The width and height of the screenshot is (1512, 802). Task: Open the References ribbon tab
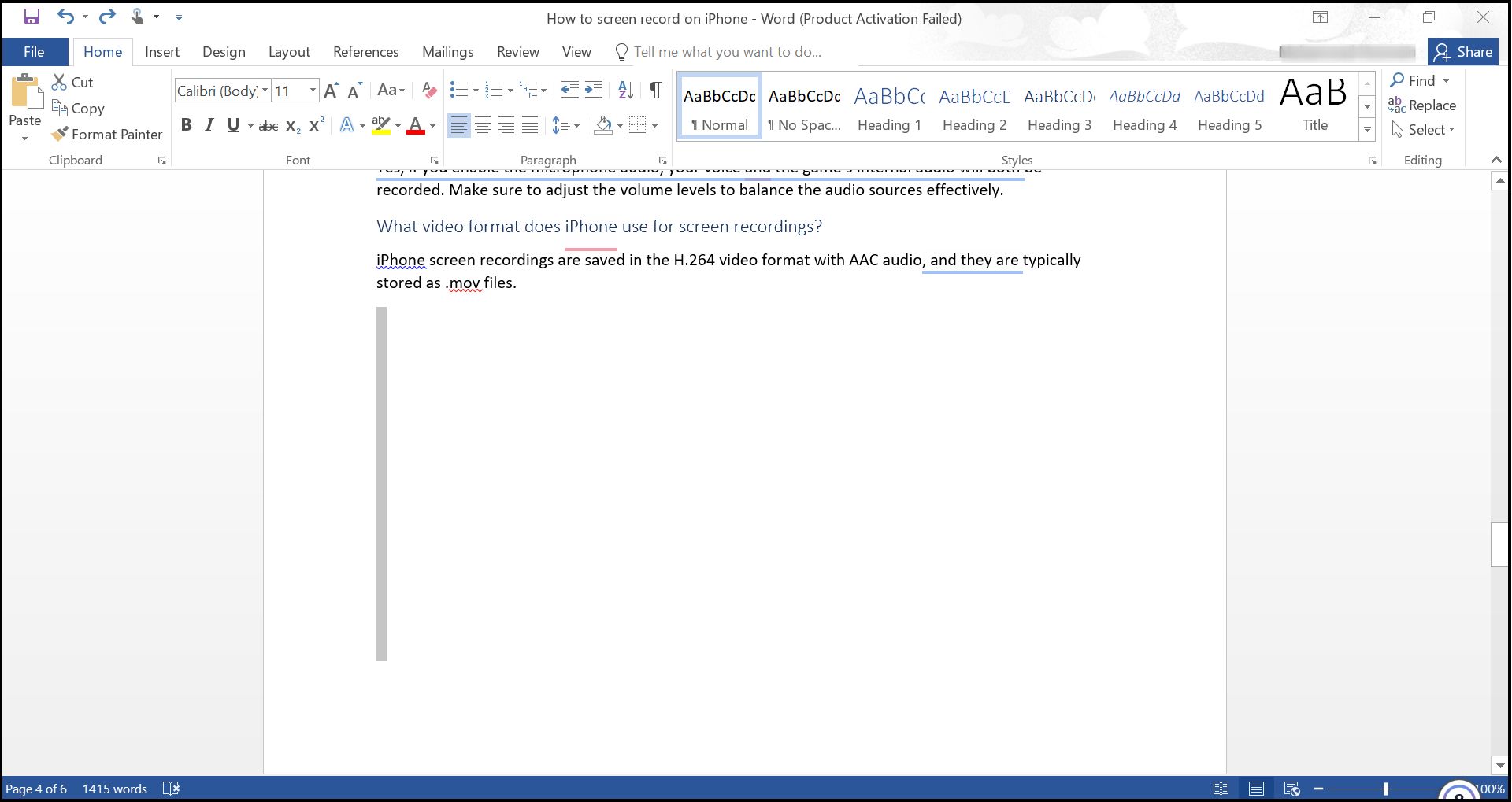click(365, 52)
